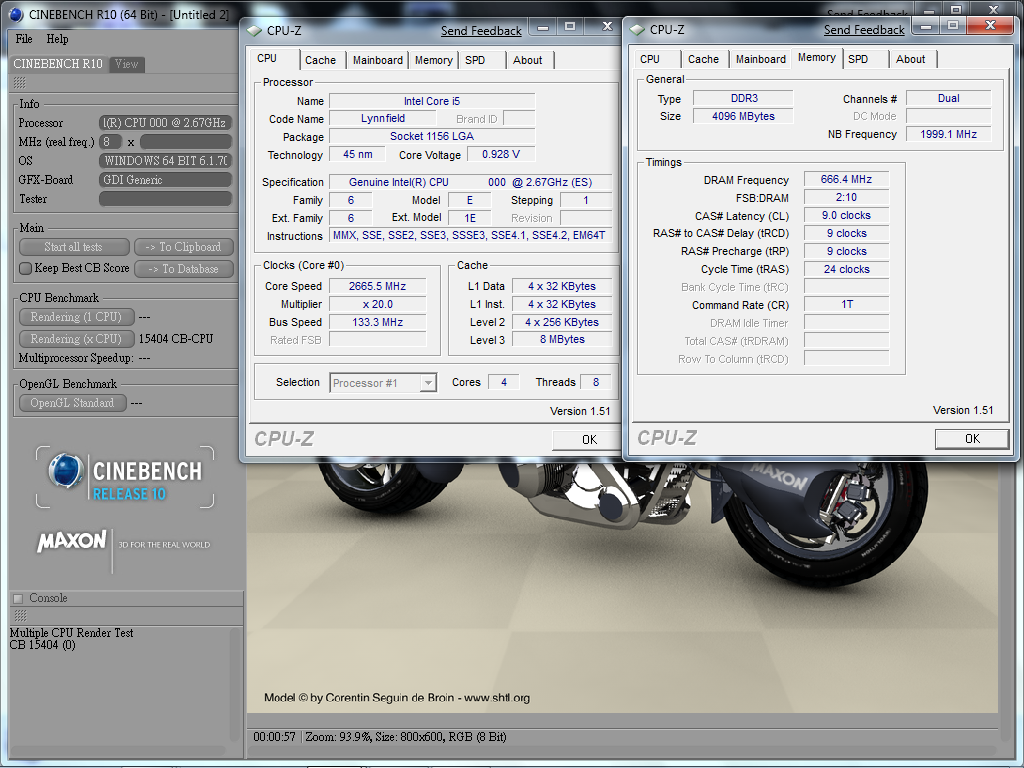1024x768 pixels.
Task: Open the Cache tab in left CPU-Z window
Action: coord(321,60)
